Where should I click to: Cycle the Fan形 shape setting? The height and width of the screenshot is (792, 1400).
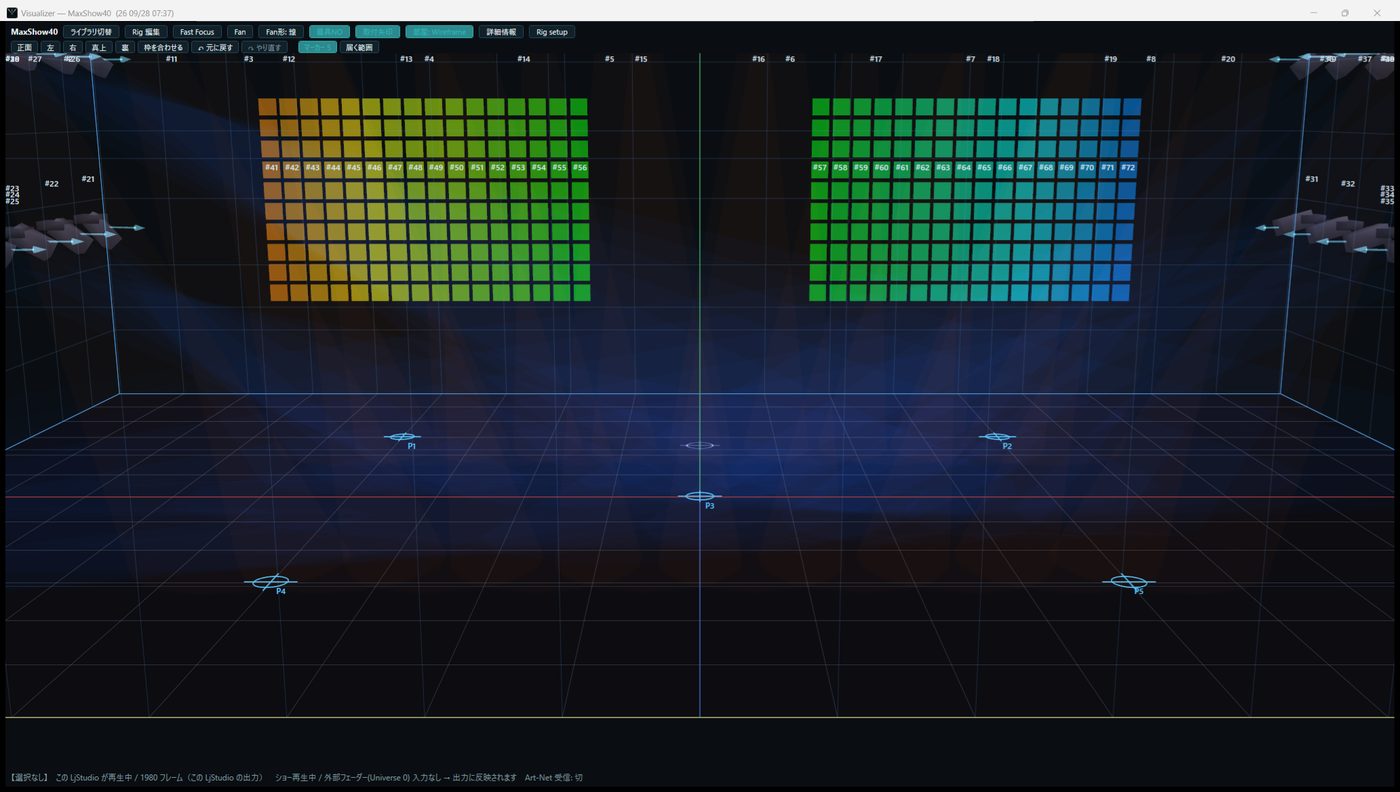[x=281, y=32]
